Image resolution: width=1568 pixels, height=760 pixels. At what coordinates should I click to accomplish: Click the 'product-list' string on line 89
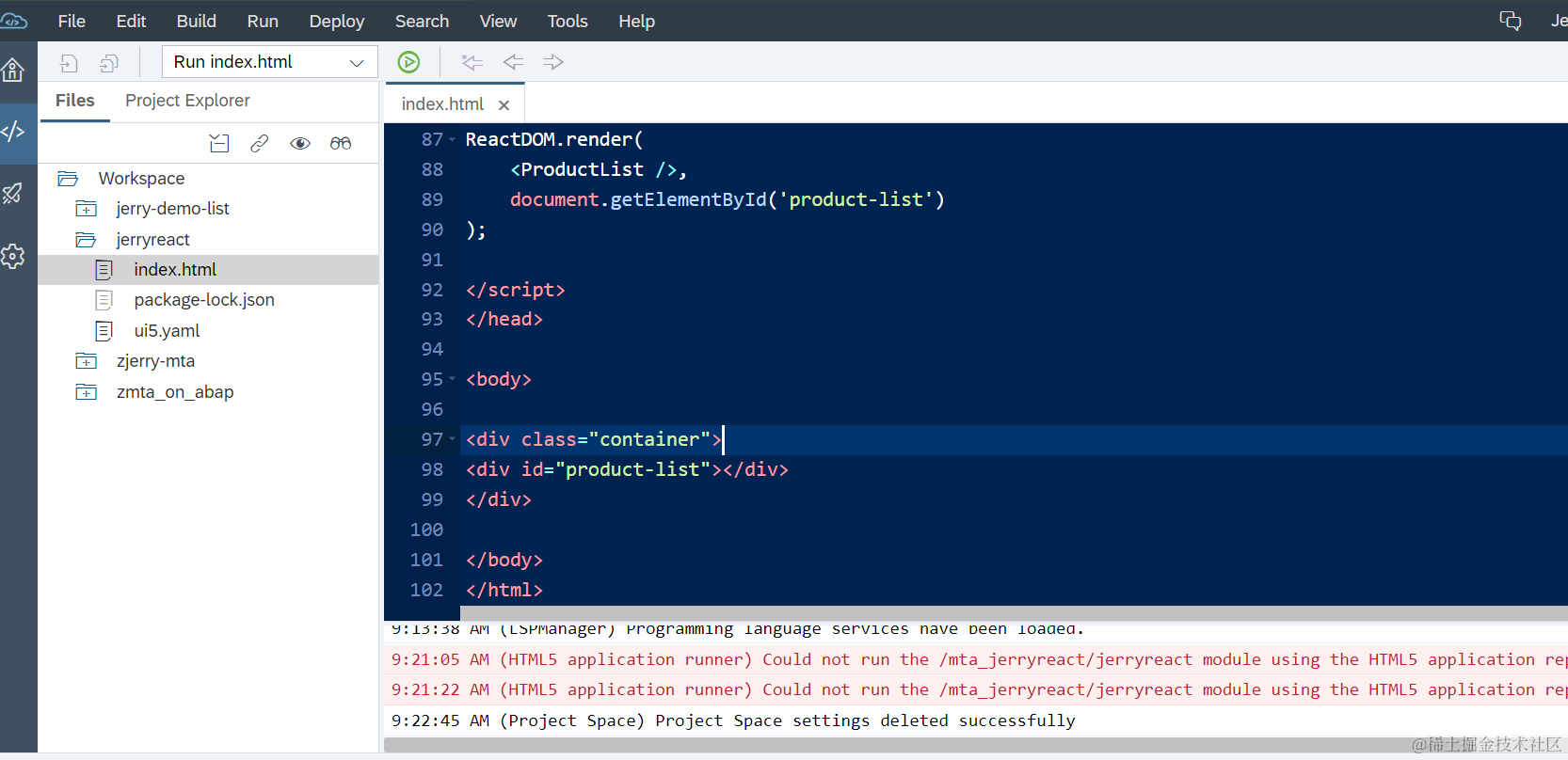(x=856, y=199)
